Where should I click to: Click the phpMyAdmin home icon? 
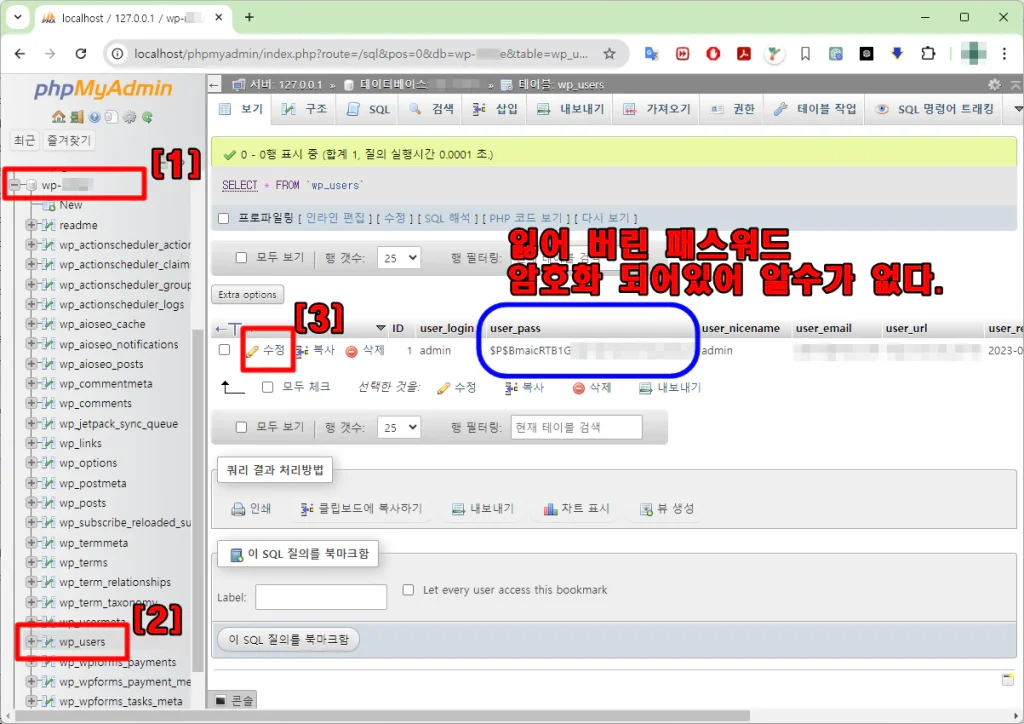(x=58, y=117)
